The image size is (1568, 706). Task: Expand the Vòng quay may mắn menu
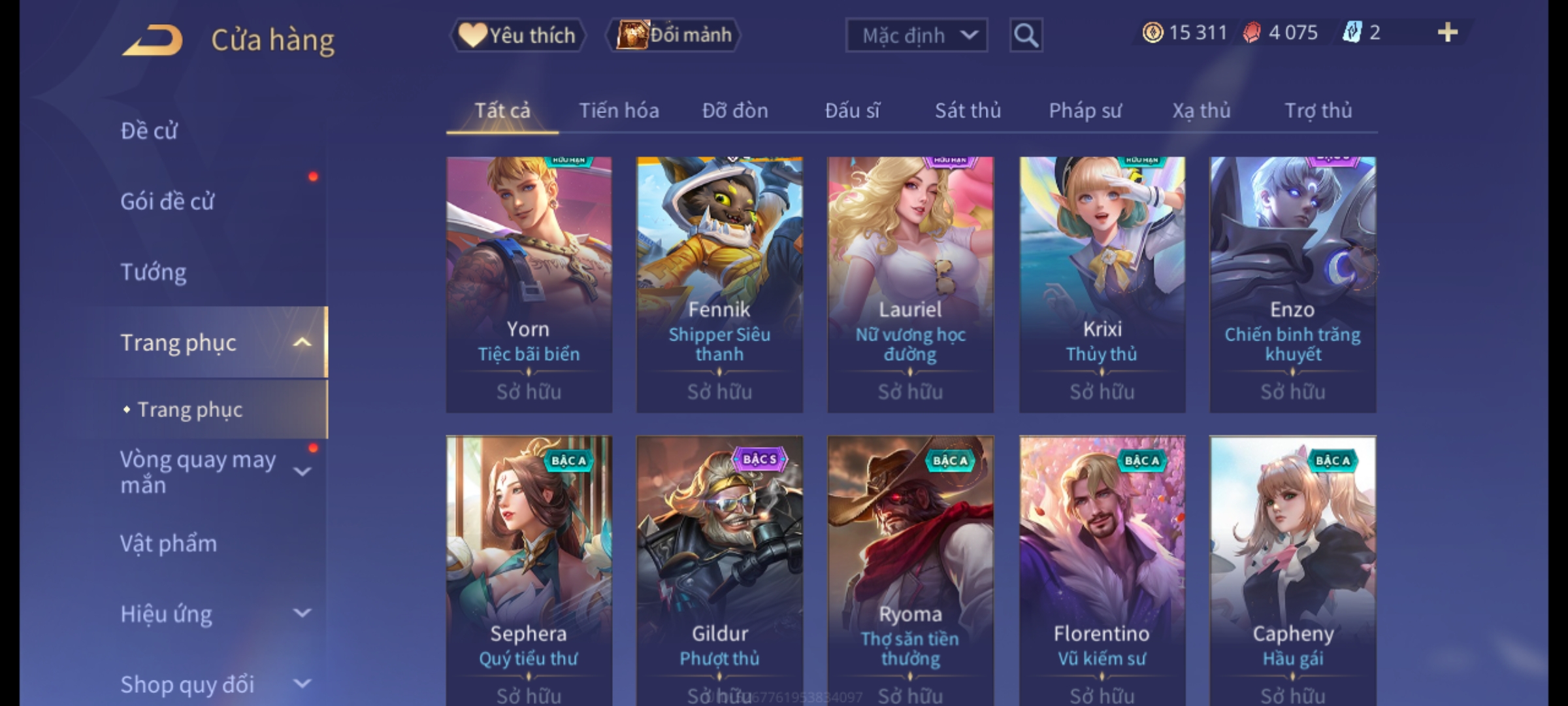click(x=302, y=471)
